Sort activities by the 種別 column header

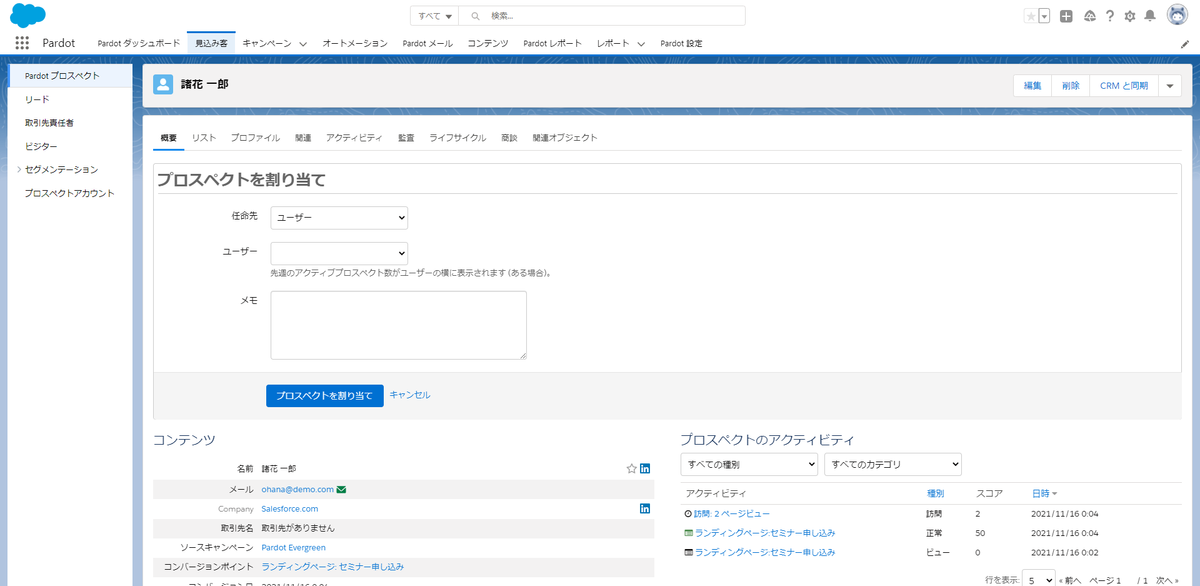point(935,493)
